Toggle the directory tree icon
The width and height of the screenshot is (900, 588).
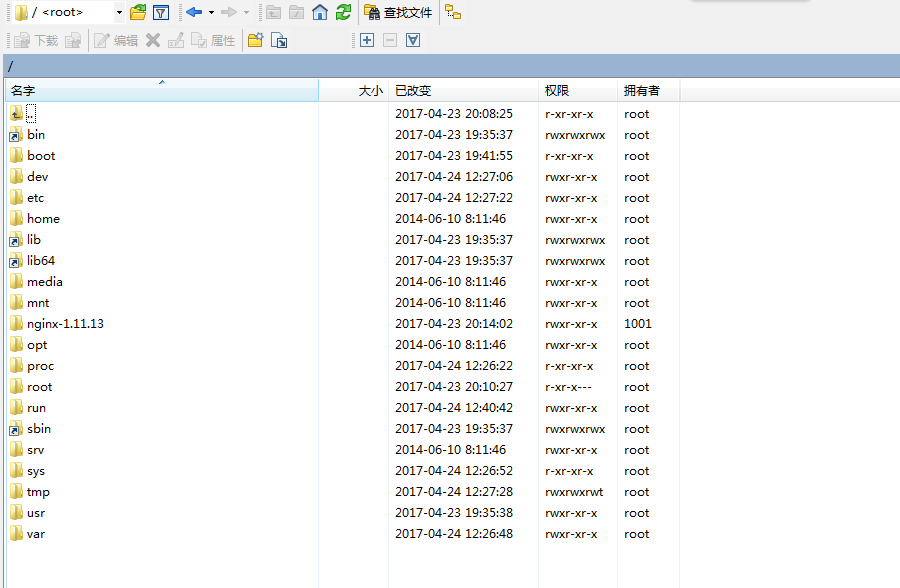pyautogui.click(x=453, y=12)
